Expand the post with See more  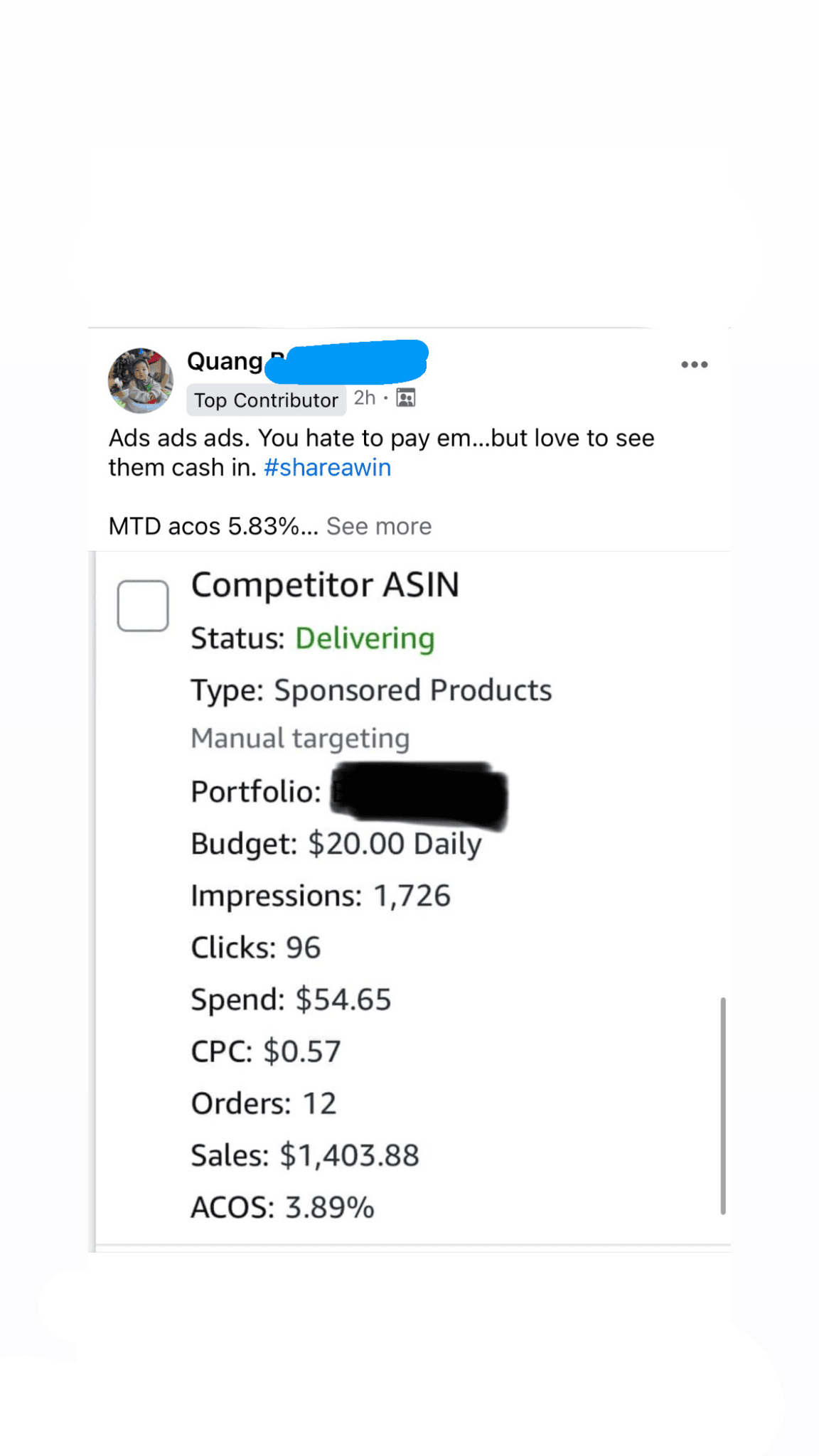tap(379, 526)
